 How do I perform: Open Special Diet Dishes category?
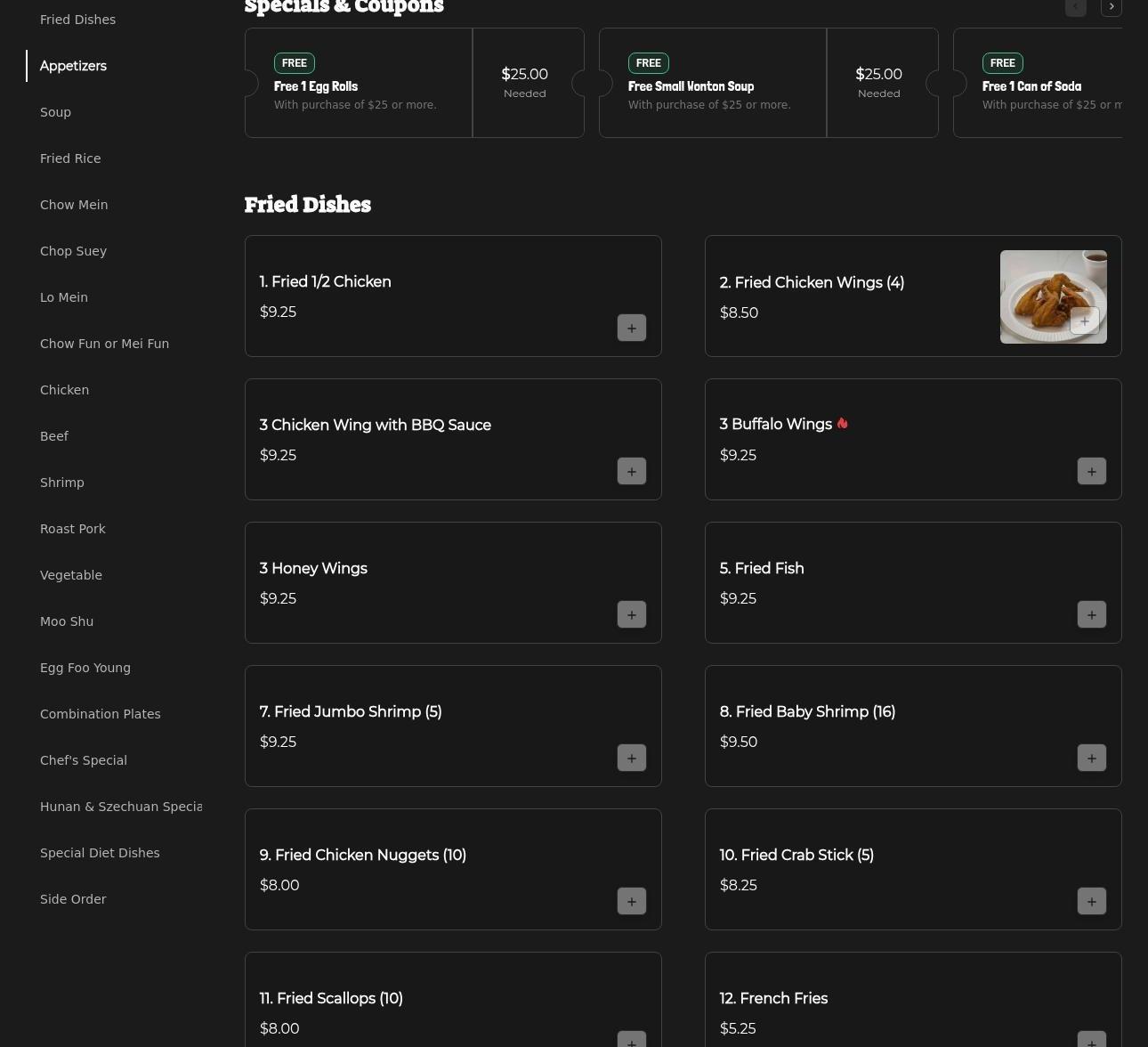(100, 853)
